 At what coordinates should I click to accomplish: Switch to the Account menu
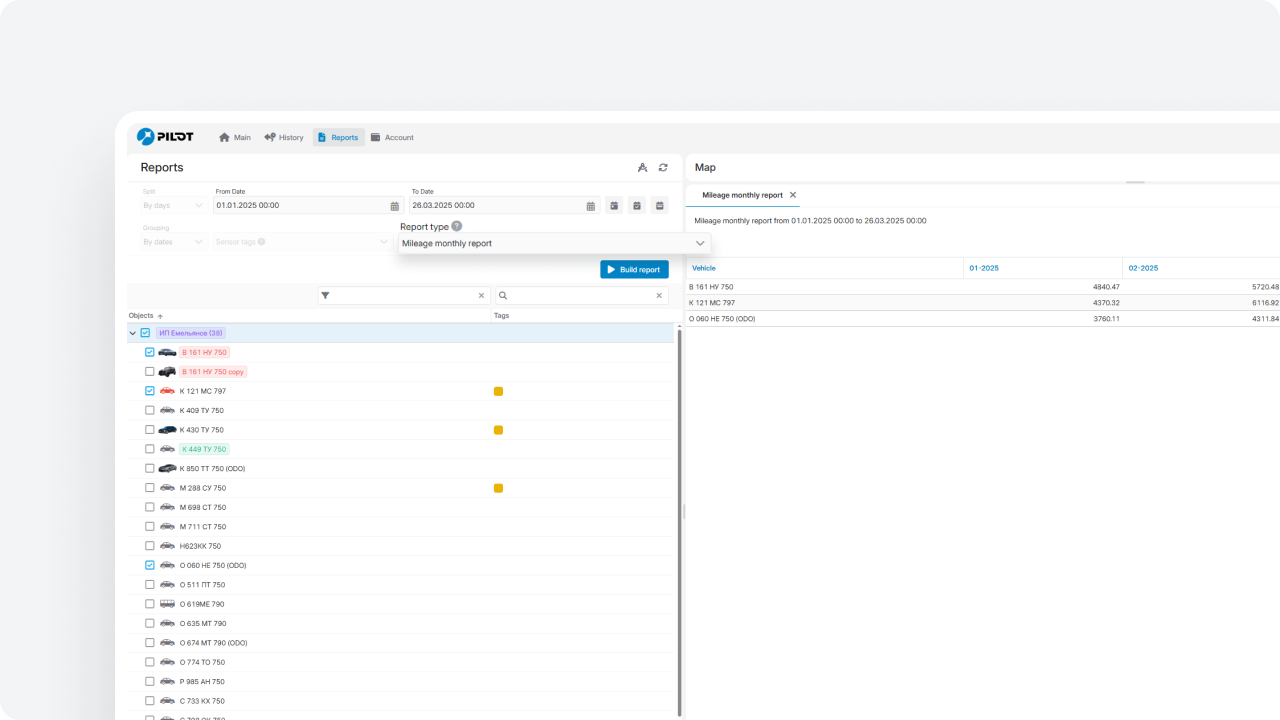coord(392,138)
